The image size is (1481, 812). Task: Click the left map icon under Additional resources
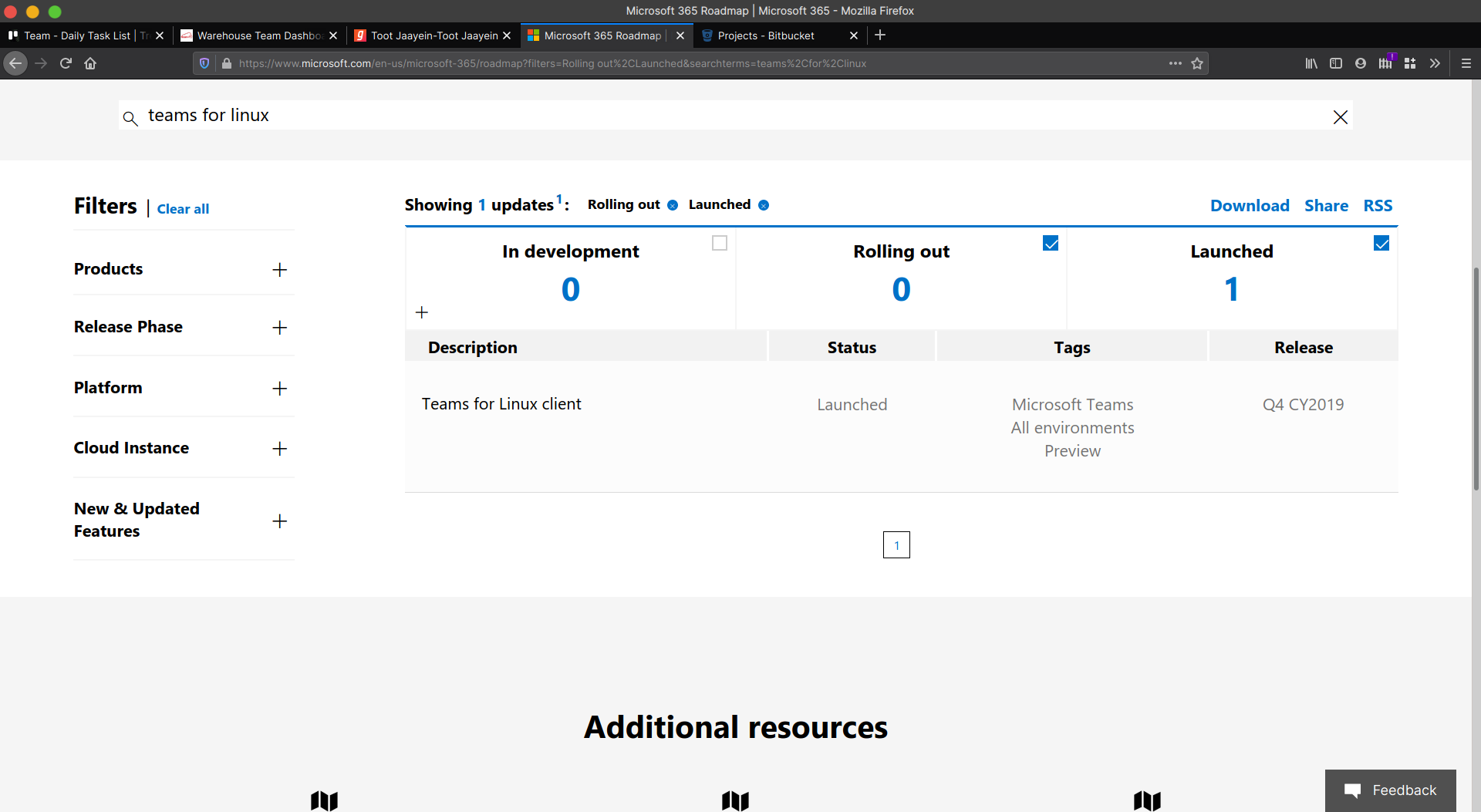(324, 800)
